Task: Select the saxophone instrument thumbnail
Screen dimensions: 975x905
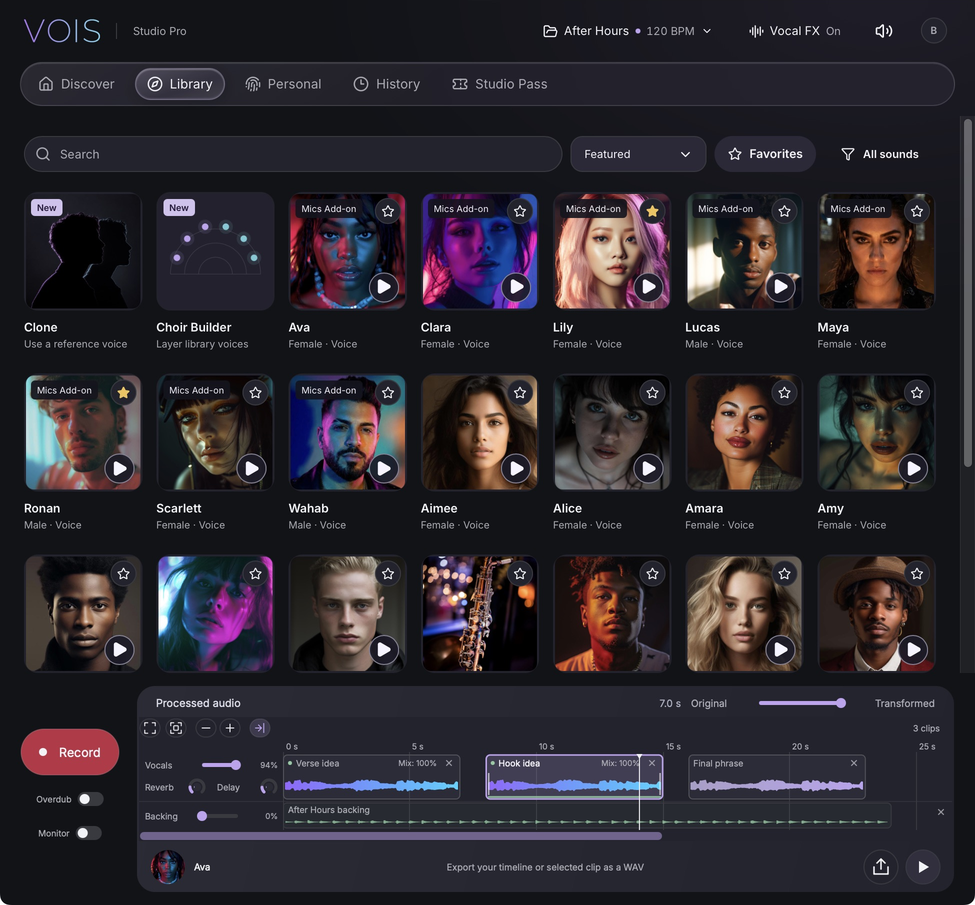Action: 479,614
